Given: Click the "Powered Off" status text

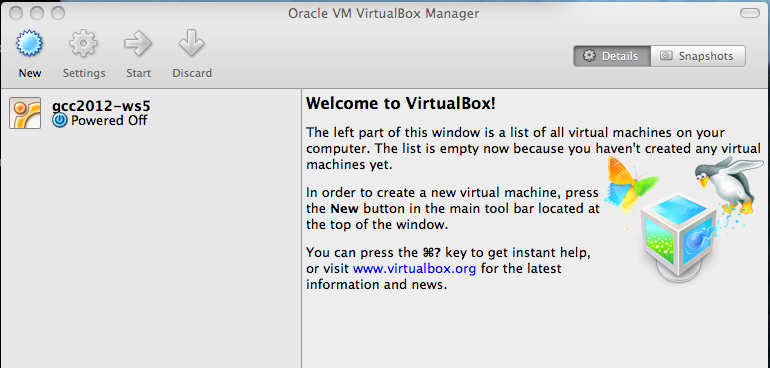Looking at the screenshot, I should (x=109, y=120).
